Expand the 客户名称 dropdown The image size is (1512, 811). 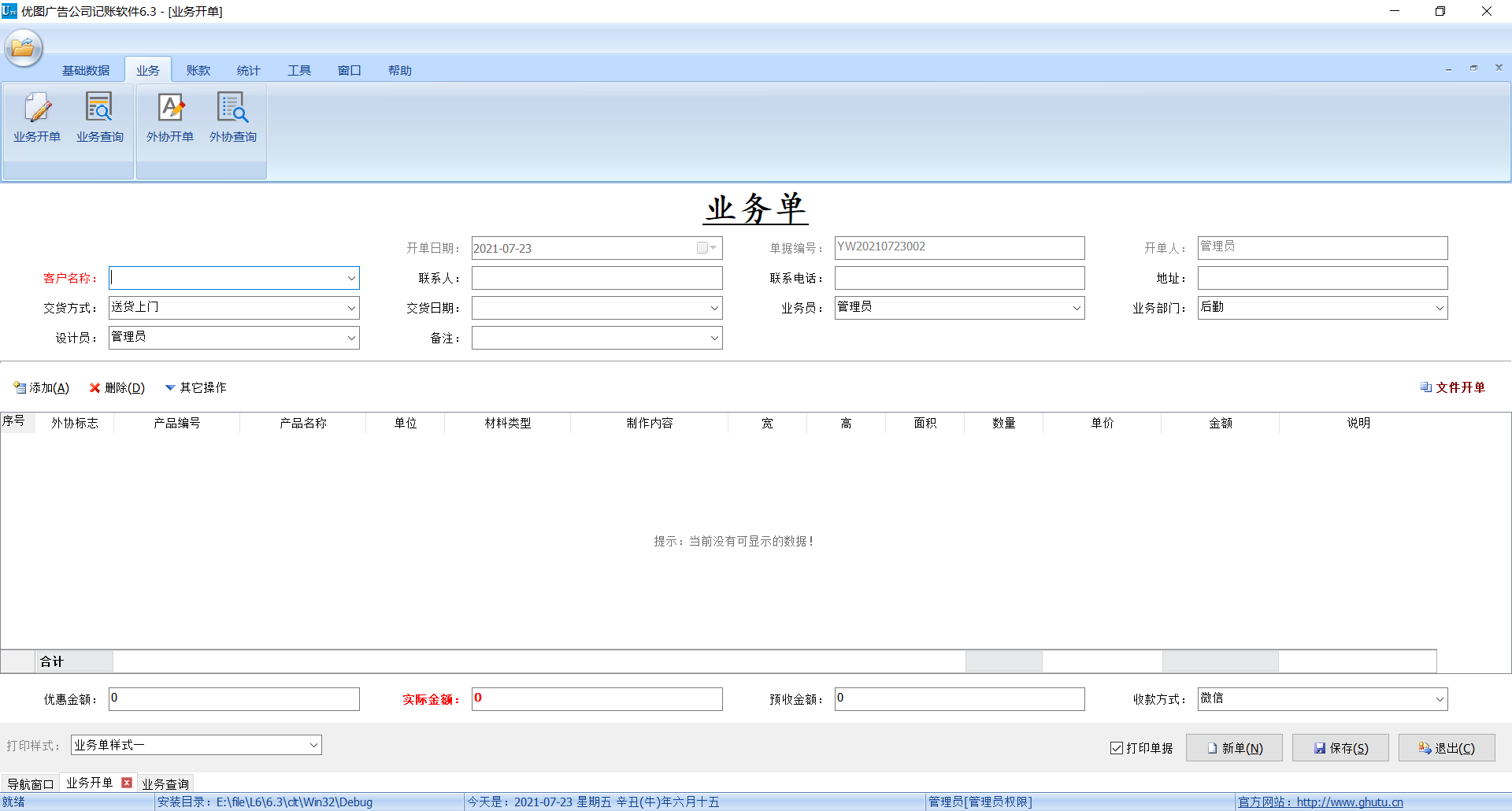point(351,278)
